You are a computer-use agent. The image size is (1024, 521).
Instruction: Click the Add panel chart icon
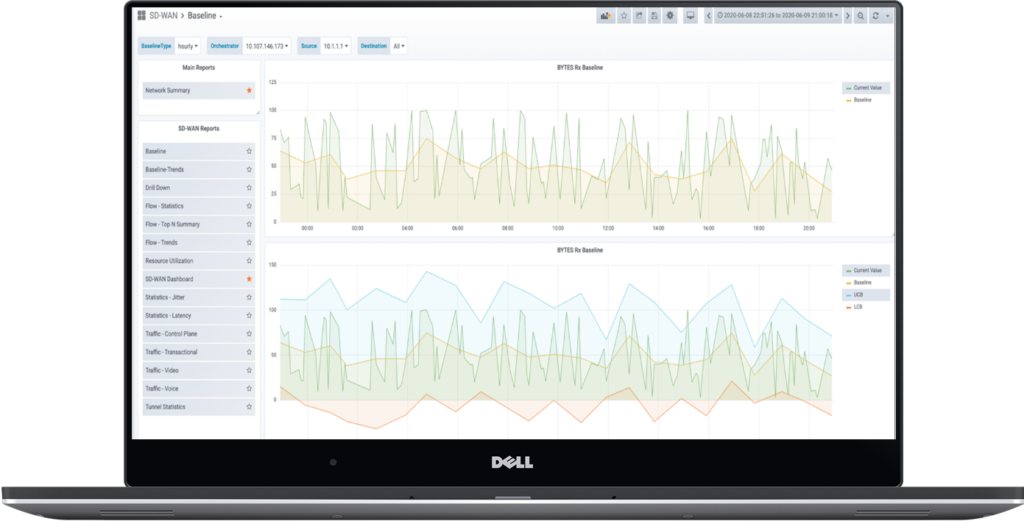[606, 17]
